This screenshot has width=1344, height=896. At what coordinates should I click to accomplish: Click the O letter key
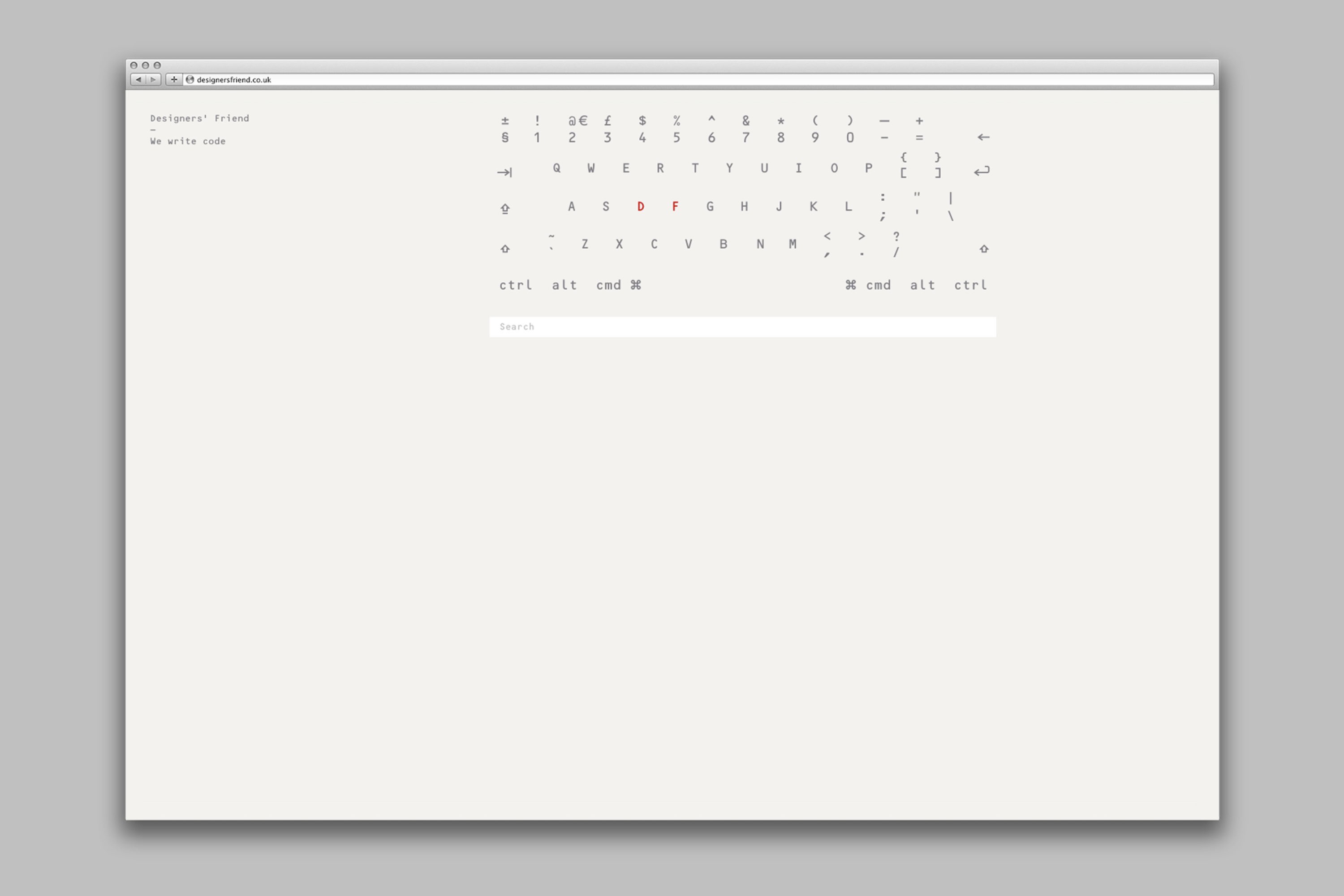(834, 168)
